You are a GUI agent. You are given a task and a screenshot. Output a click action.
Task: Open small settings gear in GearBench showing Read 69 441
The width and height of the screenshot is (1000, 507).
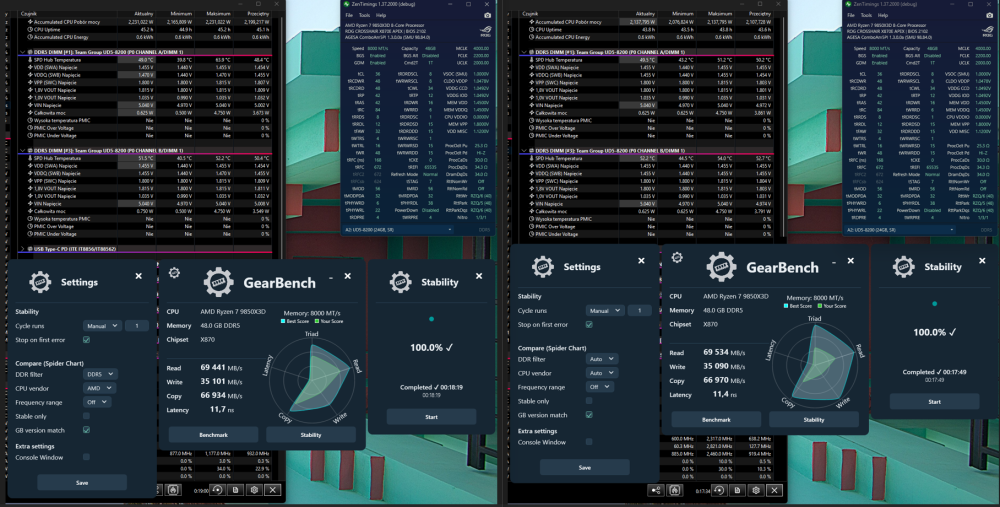[174, 273]
